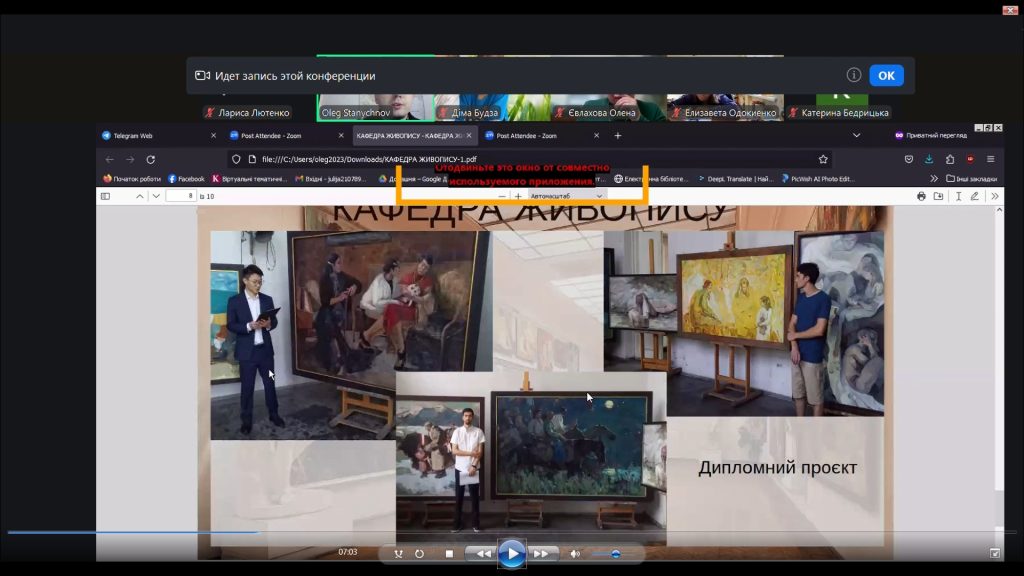Open the Facebook bookmark
The width and height of the screenshot is (1024, 576).
186,179
